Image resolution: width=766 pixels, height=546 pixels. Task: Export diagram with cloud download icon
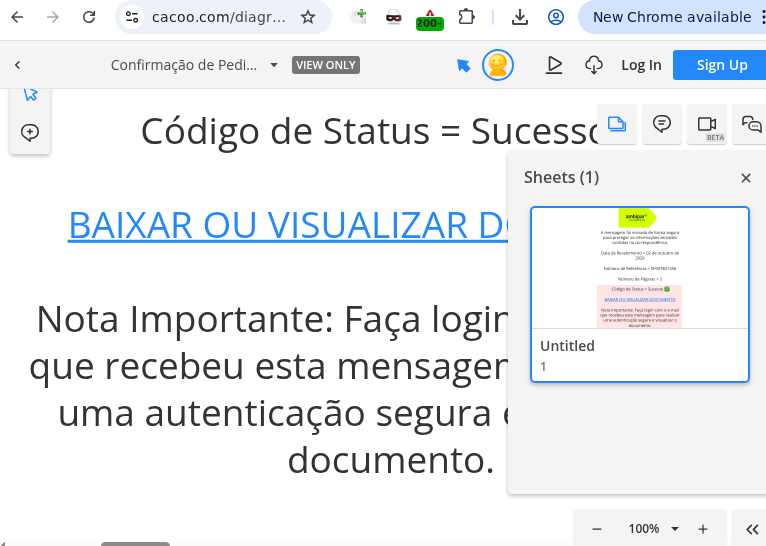[x=594, y=65]
